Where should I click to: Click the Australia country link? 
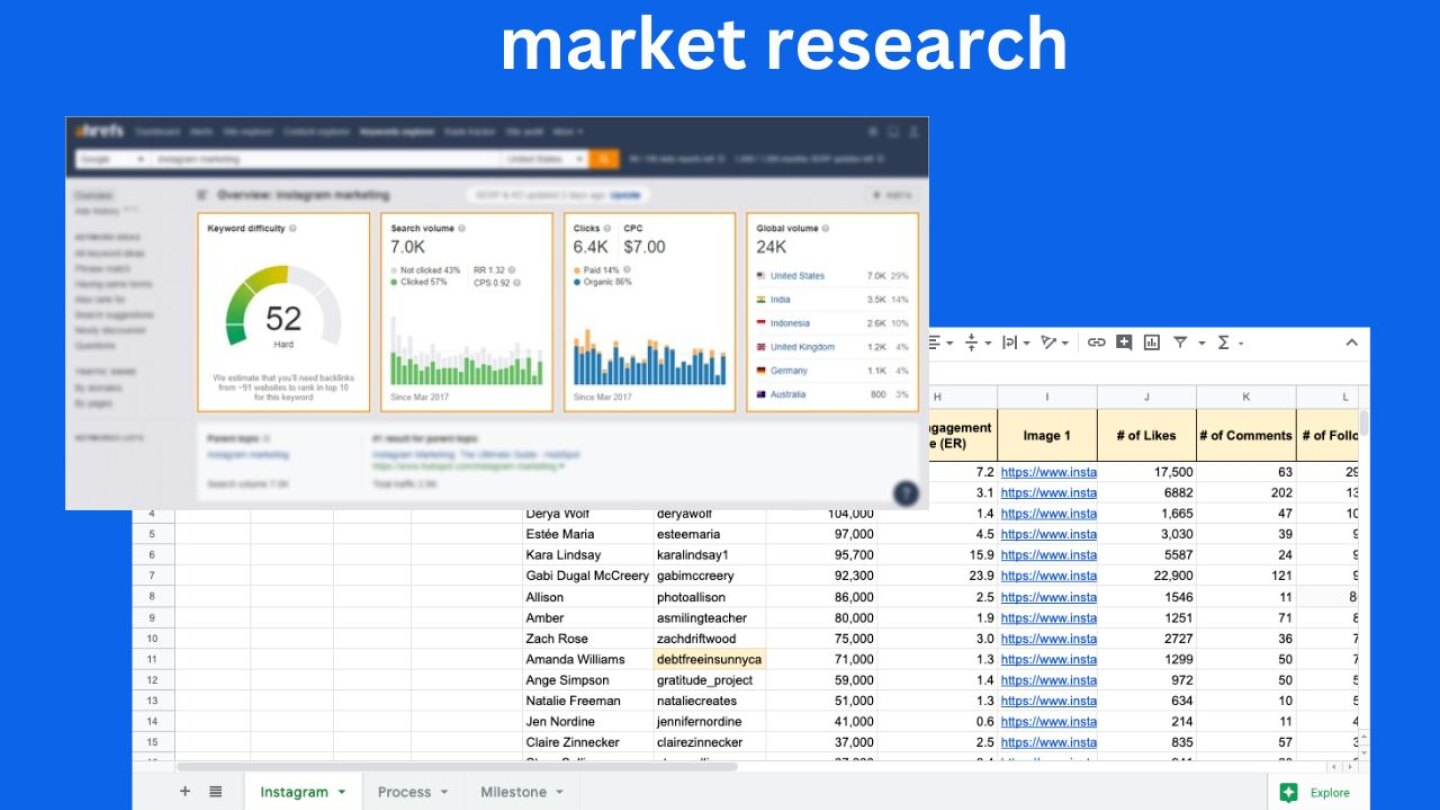click(788, 394)
